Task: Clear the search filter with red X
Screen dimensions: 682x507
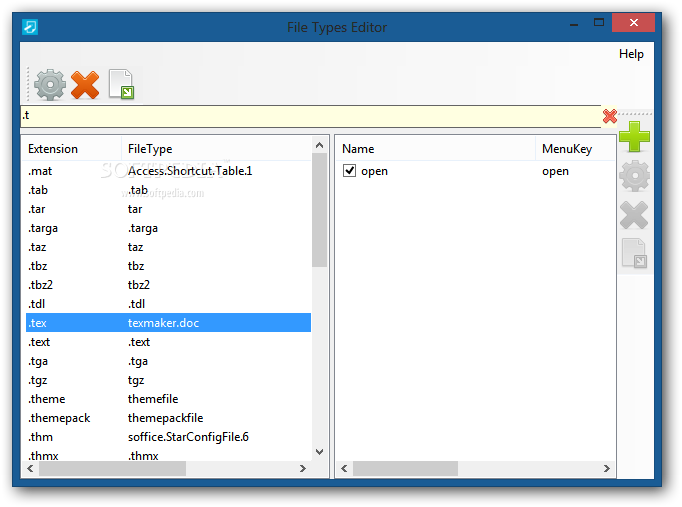Action: (610, 116)
